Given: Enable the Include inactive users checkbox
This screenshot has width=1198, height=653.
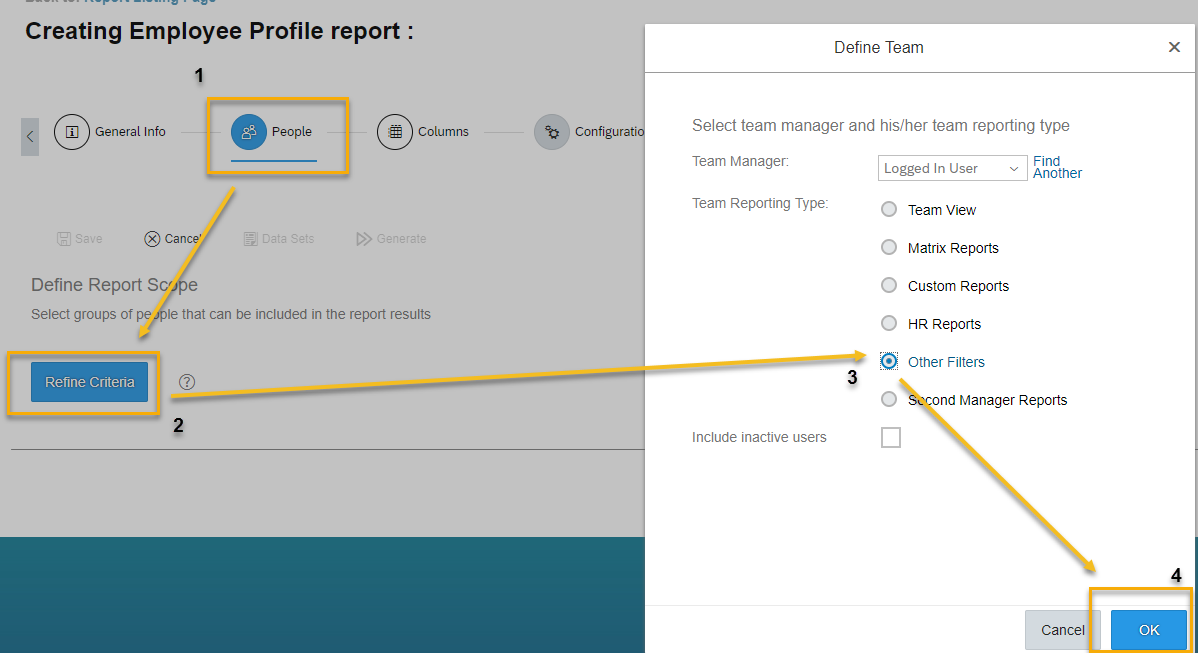Looking at the screenshot, I should click(x=891, y=438).
